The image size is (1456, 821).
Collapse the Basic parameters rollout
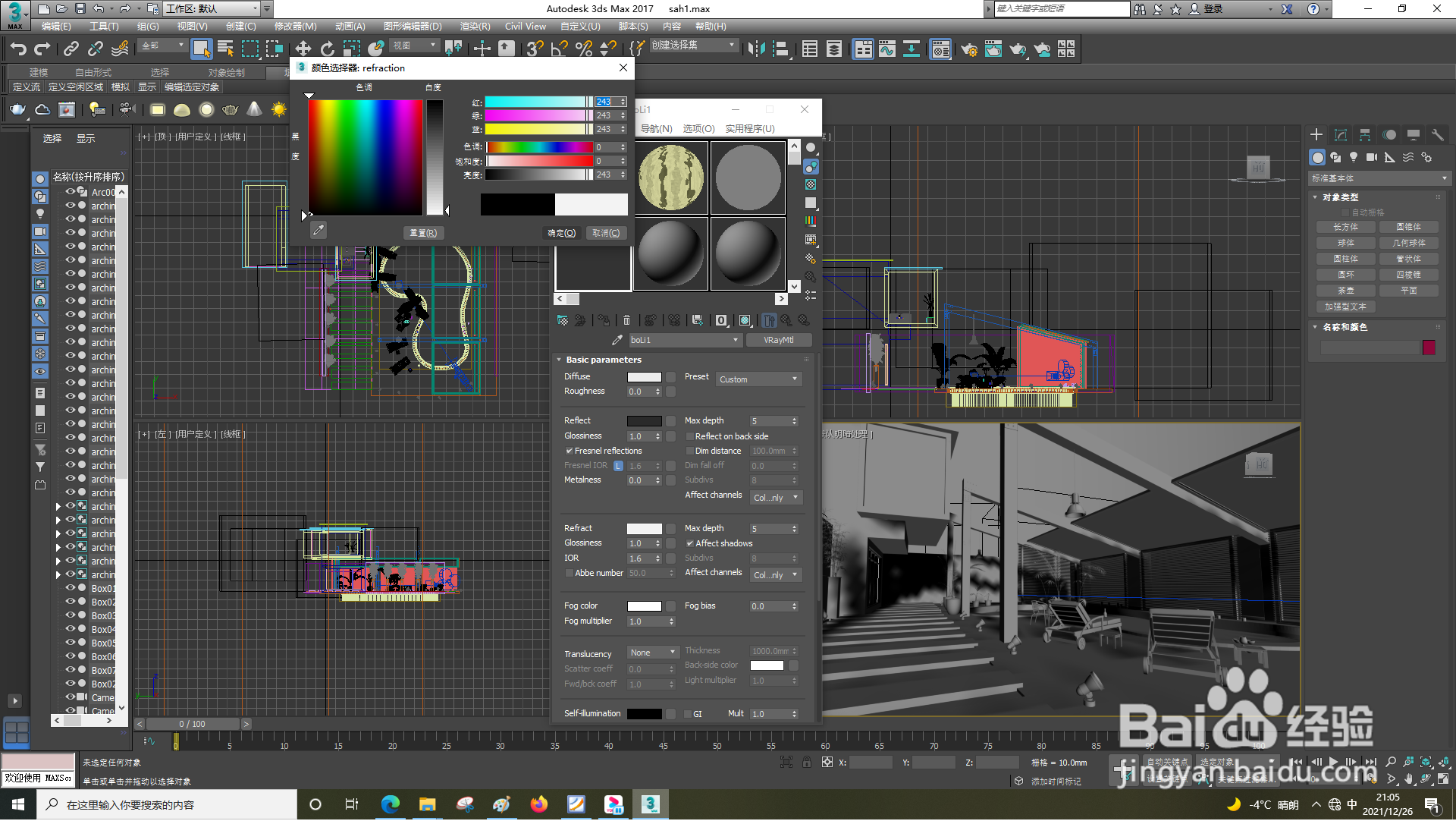click(604, 360)
